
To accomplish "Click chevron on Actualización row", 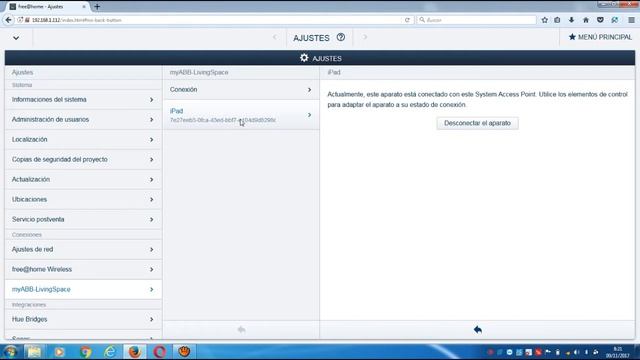I will (x=151, y=180).
